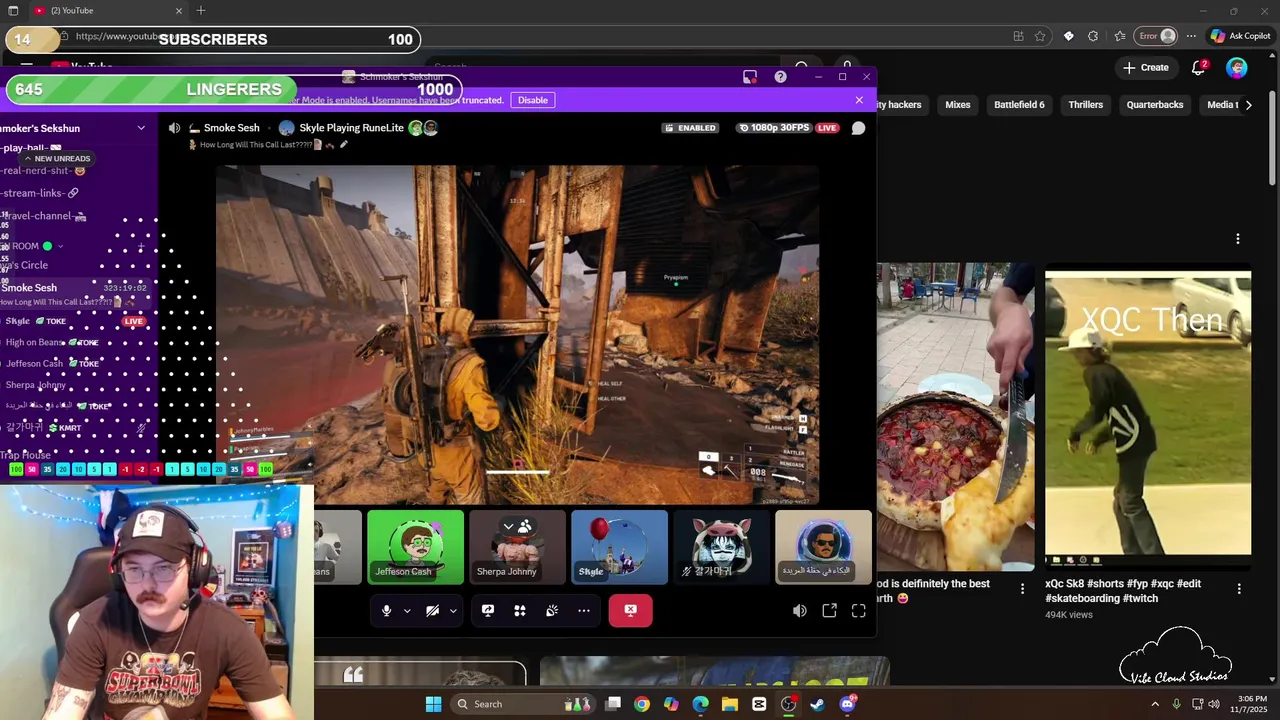The height and width of the screenshot is (720, 1280).
Task: Open the travel-channel in sidebar
Action: click(x=45, y=216)
